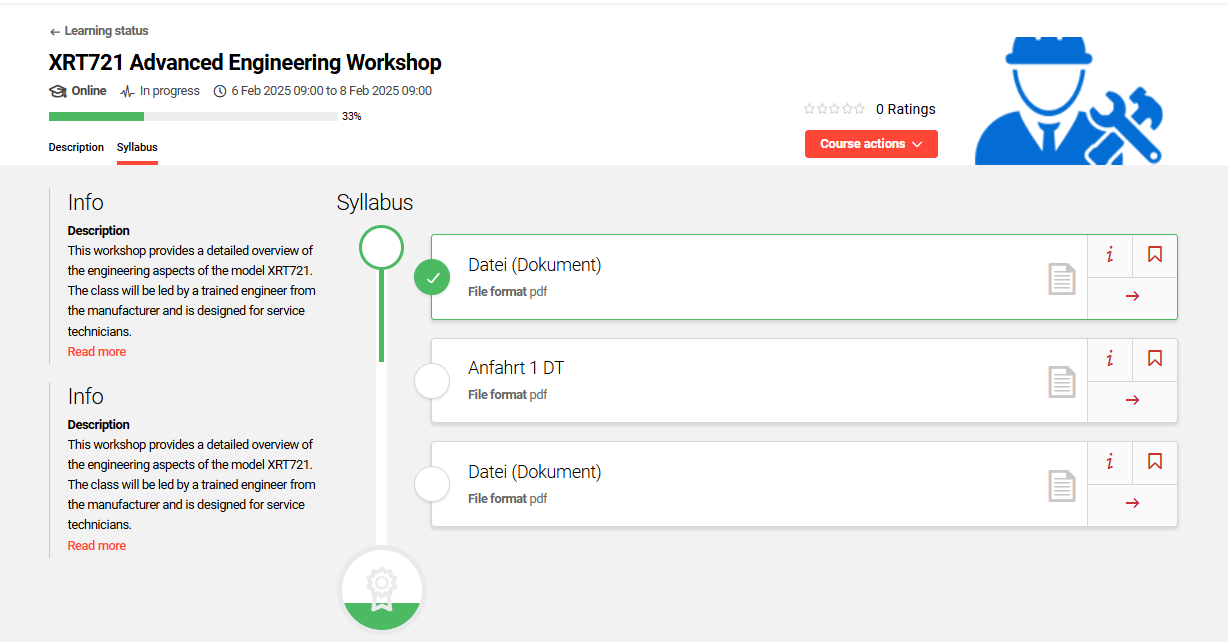
Task: Select the Syllabus tab
Action: [x=137, y=147]
